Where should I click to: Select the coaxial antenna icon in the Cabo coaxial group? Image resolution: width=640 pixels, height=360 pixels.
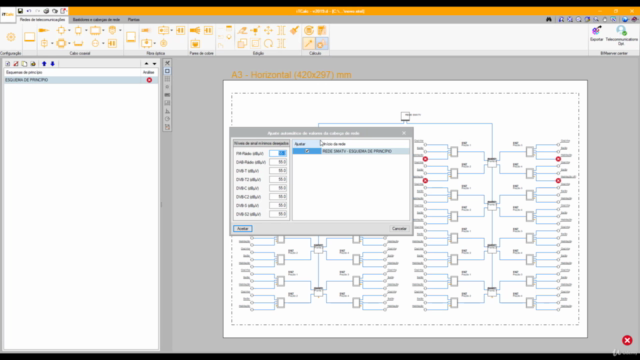point(44,30)
